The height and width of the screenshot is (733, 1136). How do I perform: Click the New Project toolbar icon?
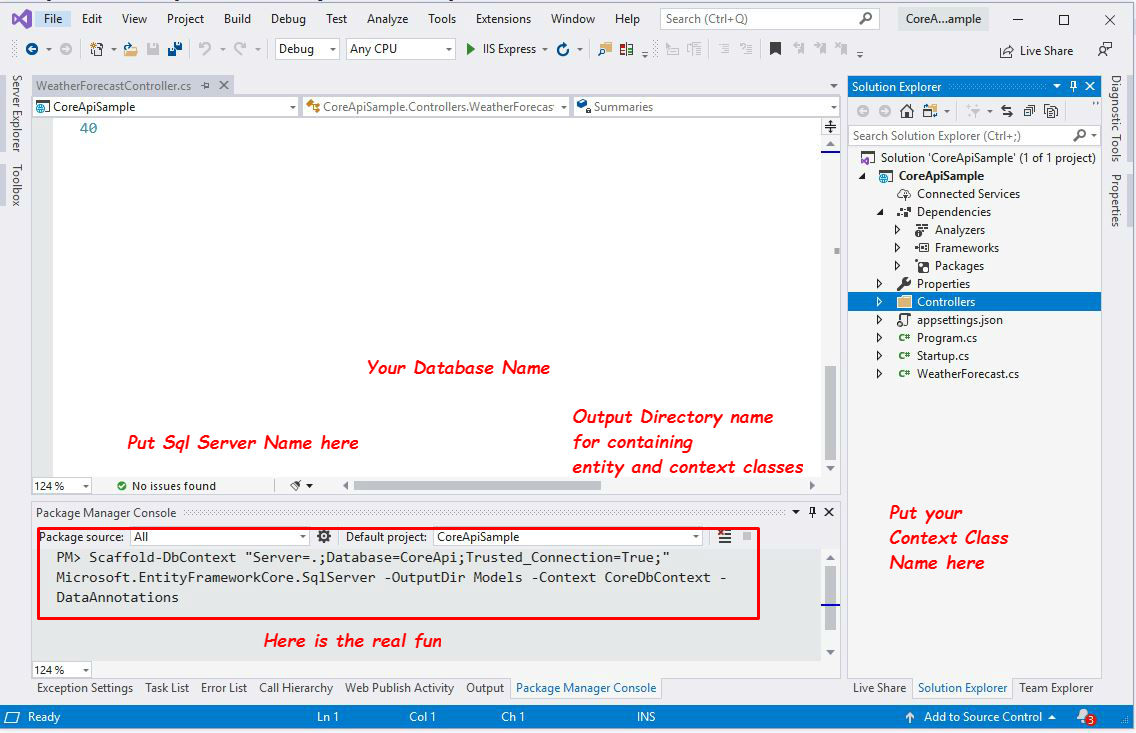pyautogui.click(x=96, y=49)
